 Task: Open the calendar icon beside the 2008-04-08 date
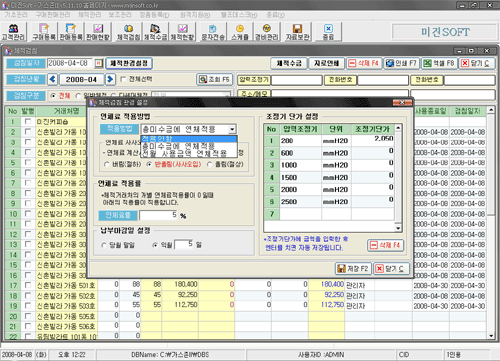pos(98,63)
